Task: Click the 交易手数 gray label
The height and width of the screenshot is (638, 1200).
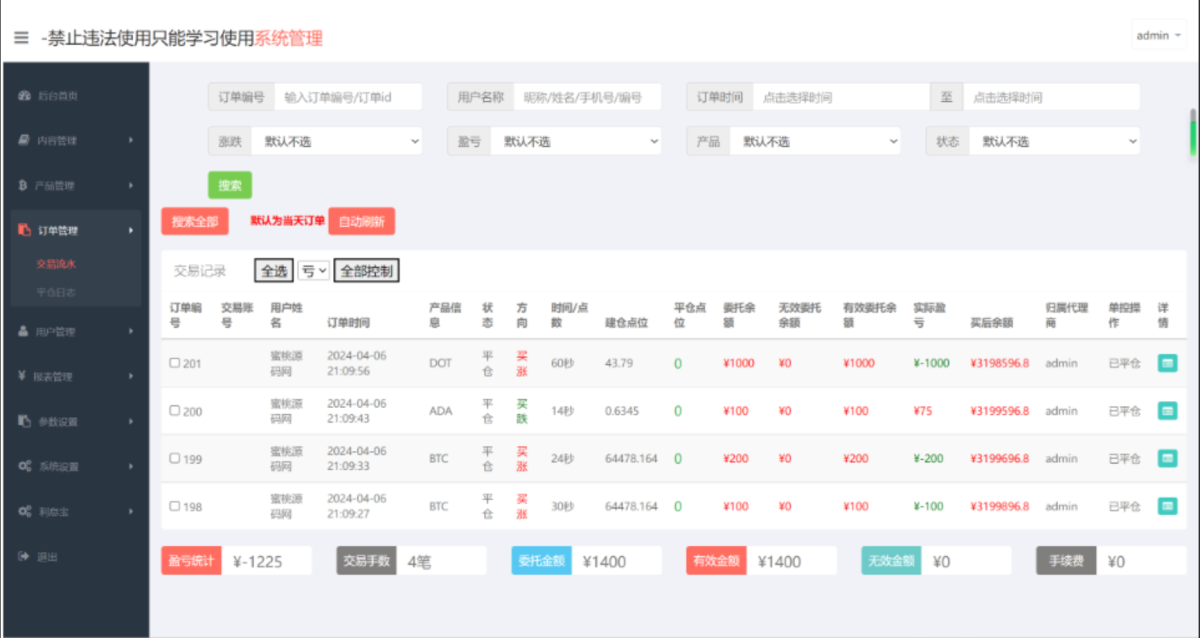Action: point(366,561)
